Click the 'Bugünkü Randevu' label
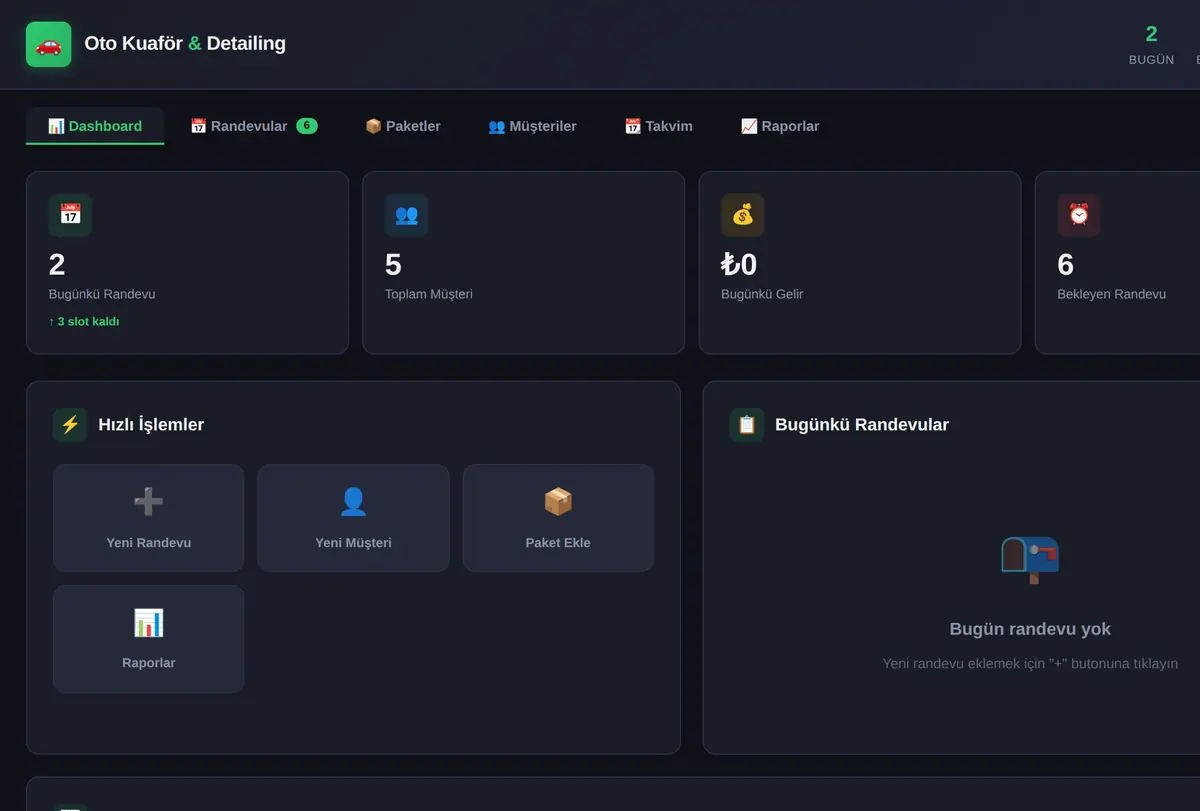The height and width of the screenshot is (811, 1200). point(102,294)
